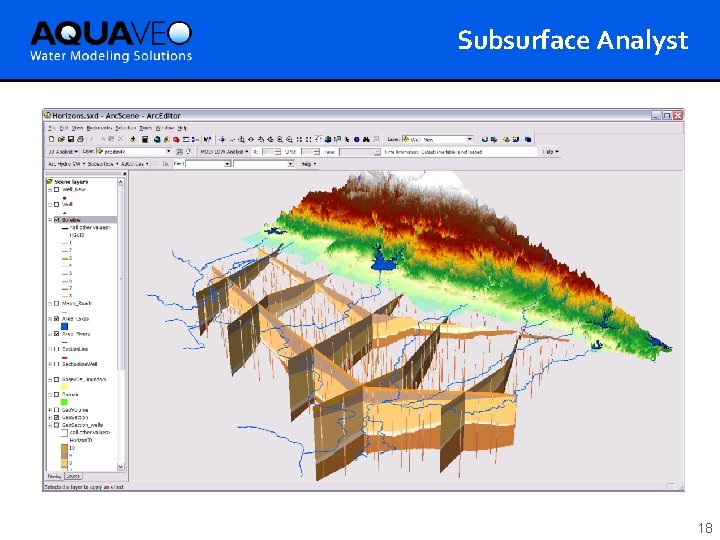Open Help dropdown on the Arc Hydro toolbar
This screenshot has width=720, height=540.
pyautogui.click(x=309, y=164)
